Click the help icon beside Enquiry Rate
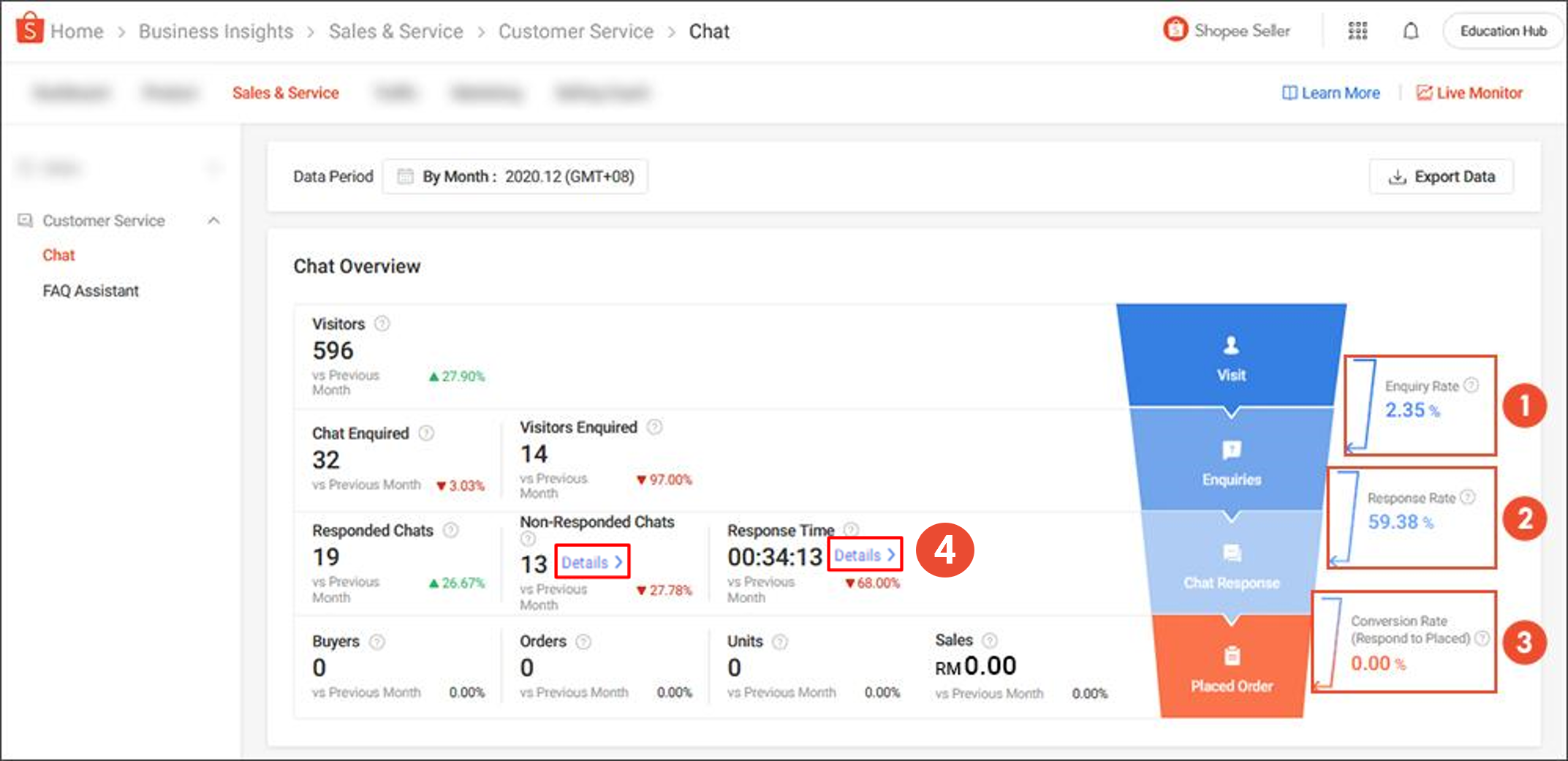1568x761 pixels. coord(1472,385)
